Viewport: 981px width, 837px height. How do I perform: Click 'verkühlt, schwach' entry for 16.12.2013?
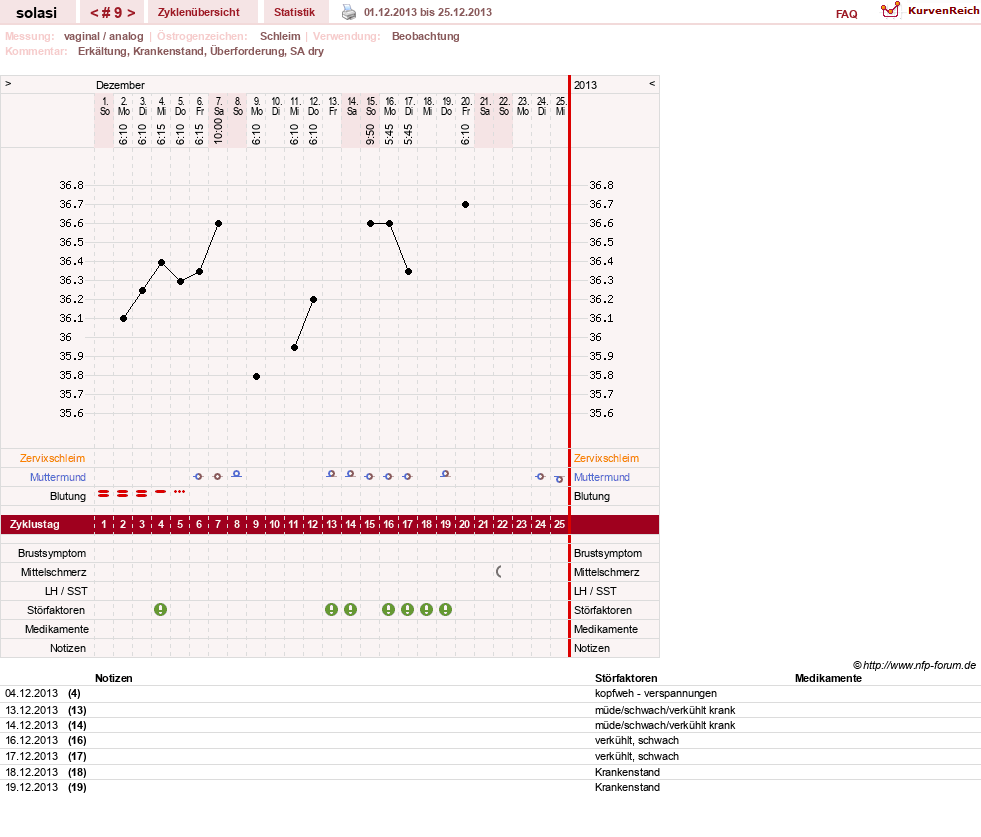tap(637, 740)
